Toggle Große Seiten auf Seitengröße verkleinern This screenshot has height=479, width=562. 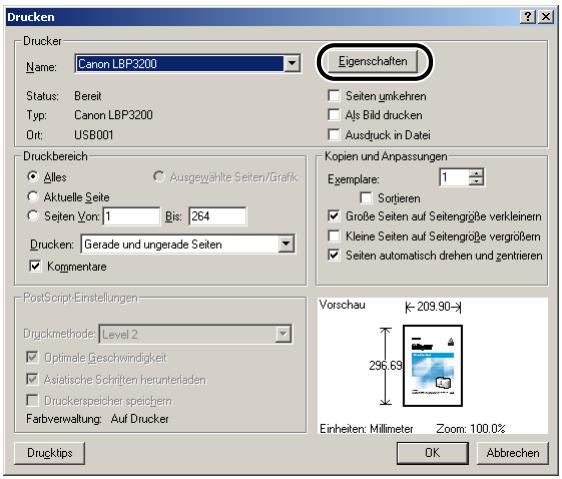(334, 216)
